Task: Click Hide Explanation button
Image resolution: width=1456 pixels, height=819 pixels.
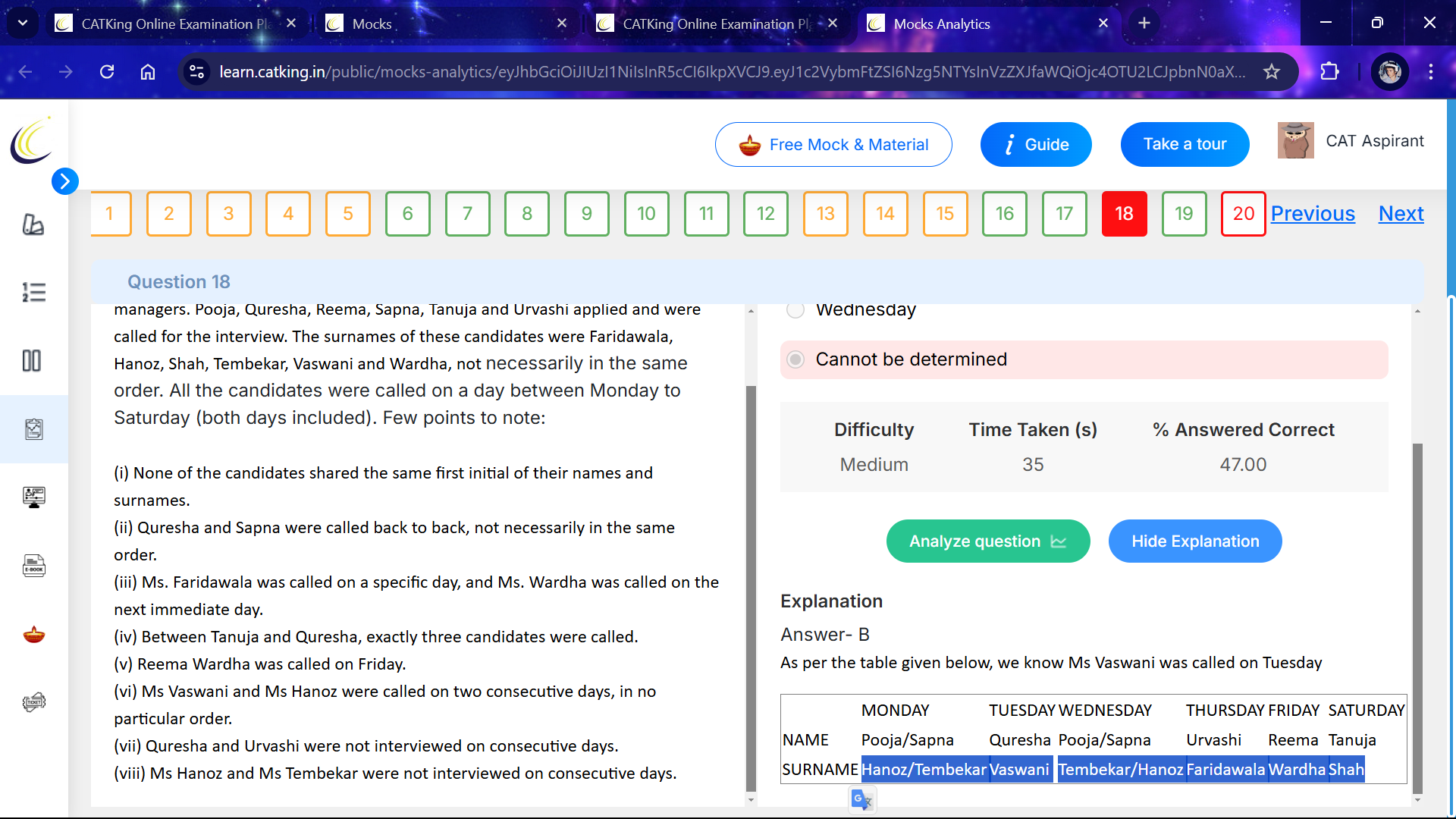Action: coord(1195,541)
